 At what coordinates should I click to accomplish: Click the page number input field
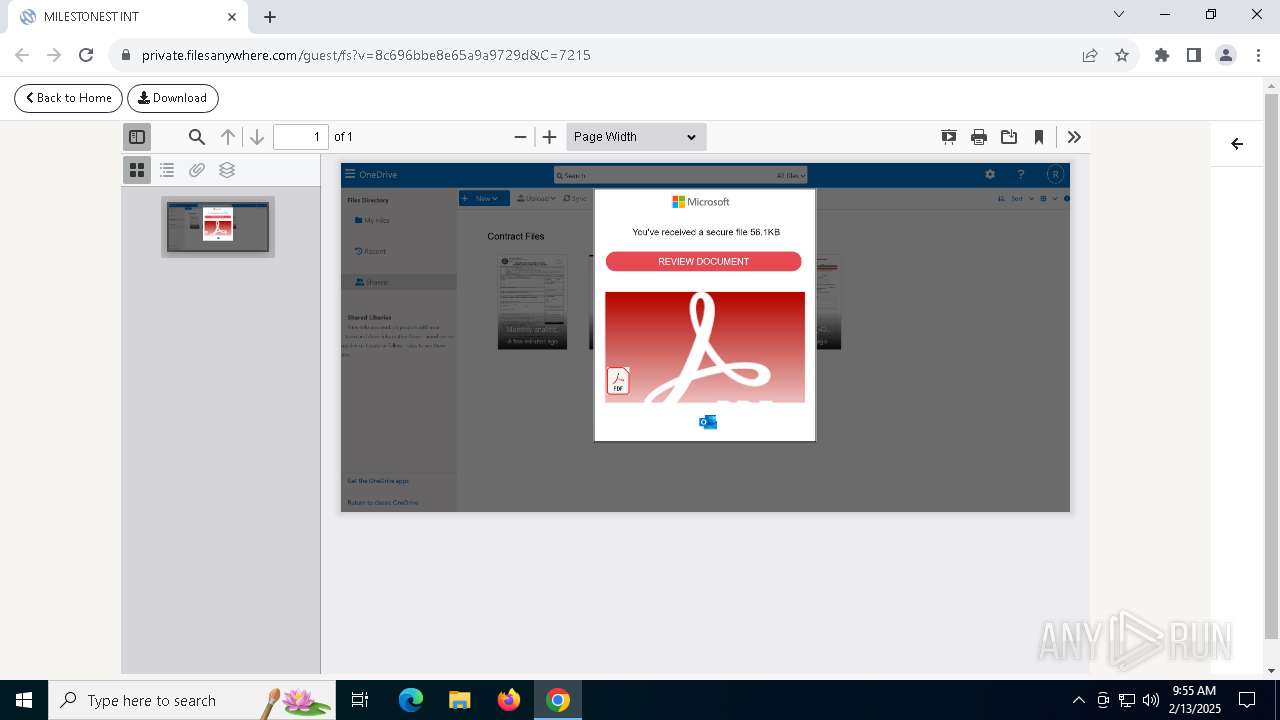coord(301,137)
